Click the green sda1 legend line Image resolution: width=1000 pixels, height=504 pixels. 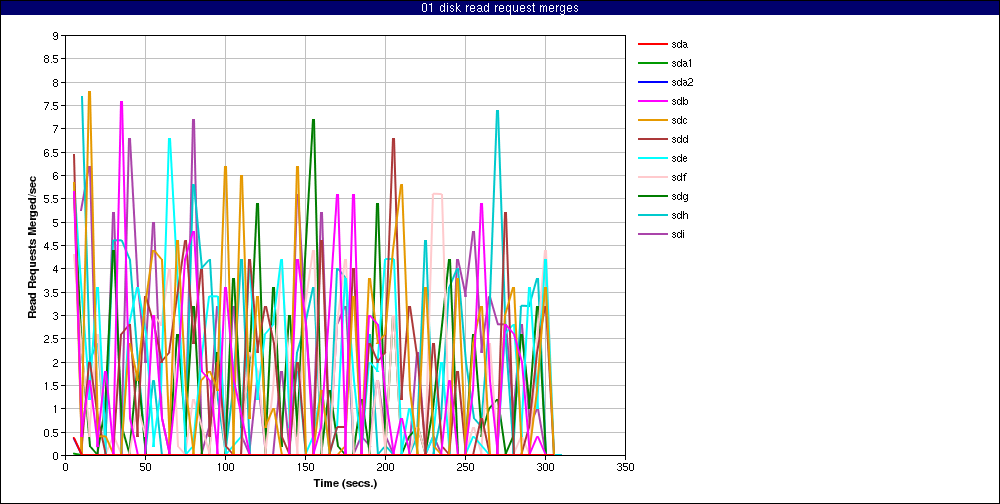tap(651, 63)
